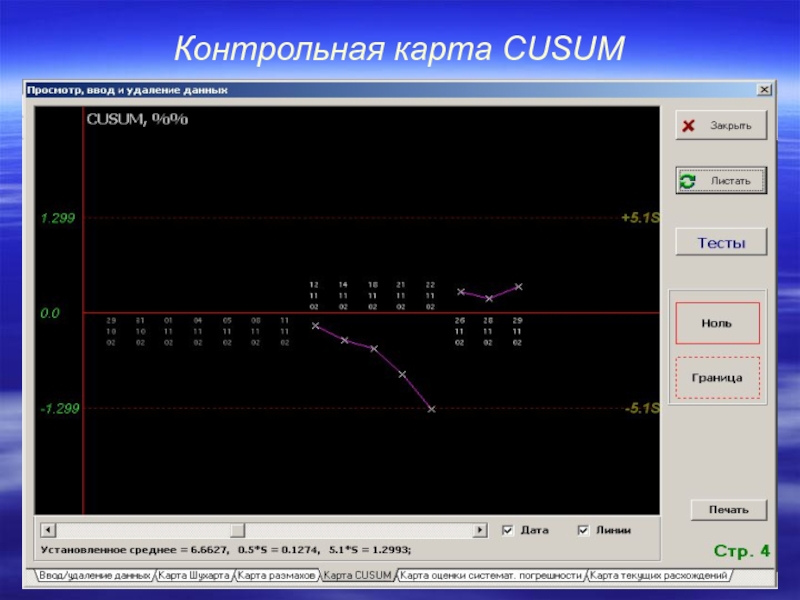Switch to the Ввод/удаление данных tab

pos(95,576)
